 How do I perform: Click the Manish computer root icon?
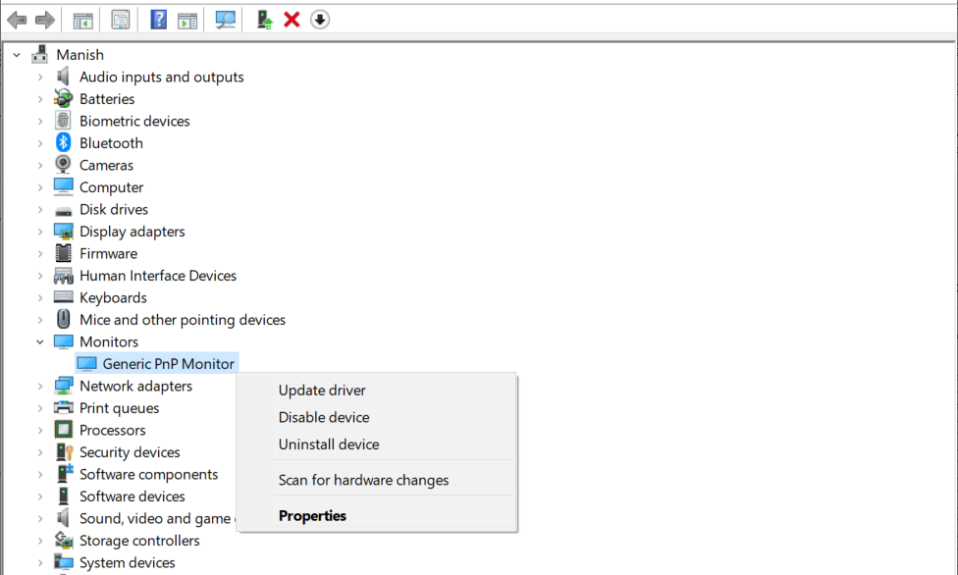[x=40, y=54]
